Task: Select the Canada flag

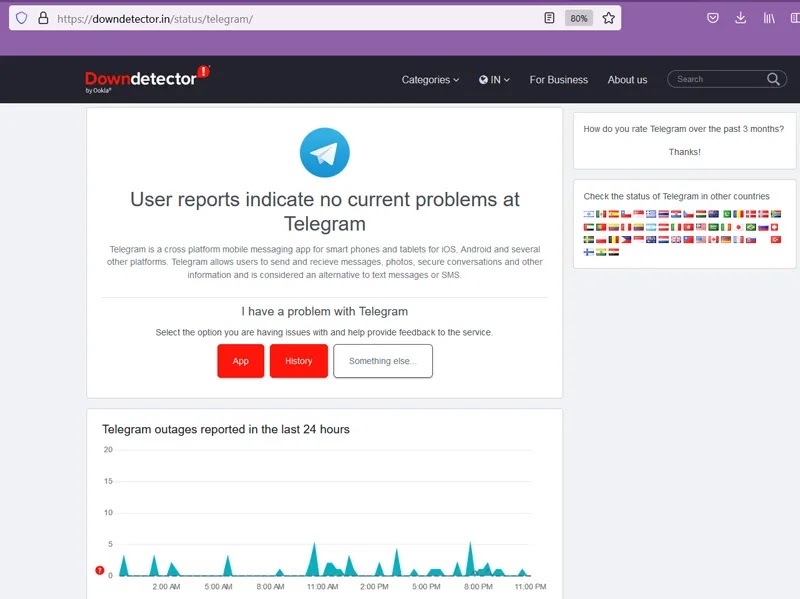Action: point(713,239)
